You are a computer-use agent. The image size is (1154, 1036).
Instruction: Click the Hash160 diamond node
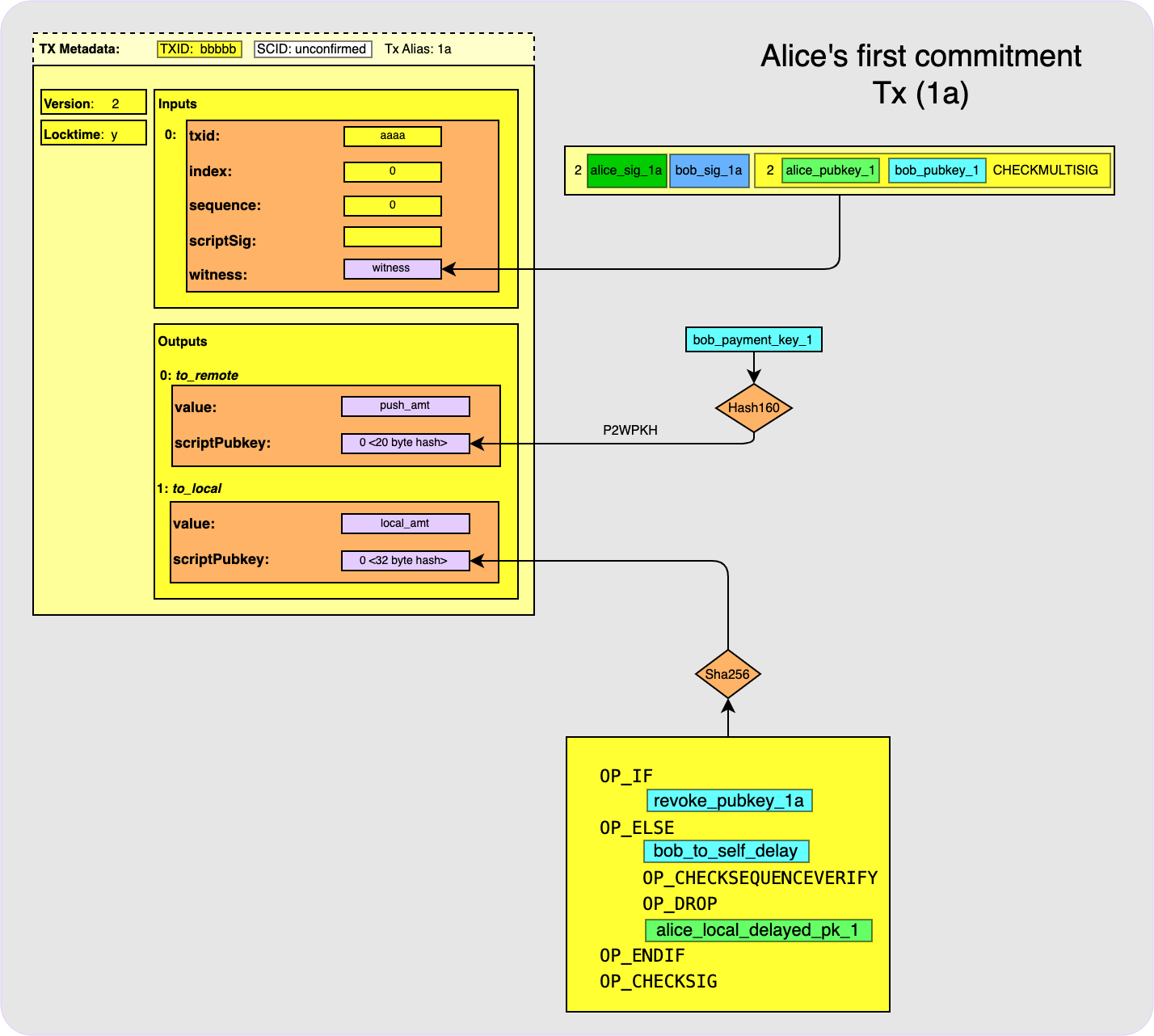click(x=753, y=408)
